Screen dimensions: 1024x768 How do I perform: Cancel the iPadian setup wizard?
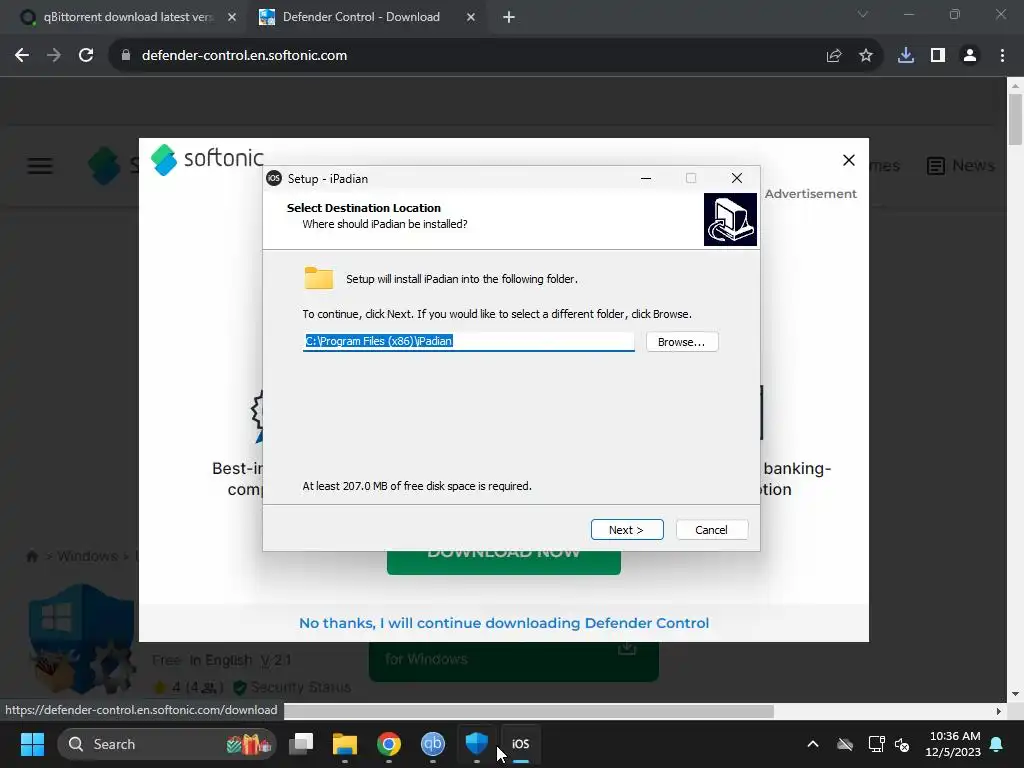(712, 530)
